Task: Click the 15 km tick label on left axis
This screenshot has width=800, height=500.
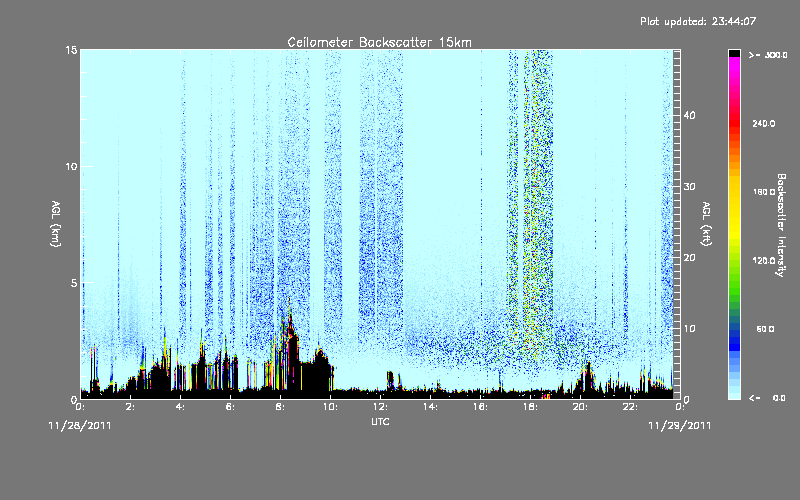Action: [71, 50]
